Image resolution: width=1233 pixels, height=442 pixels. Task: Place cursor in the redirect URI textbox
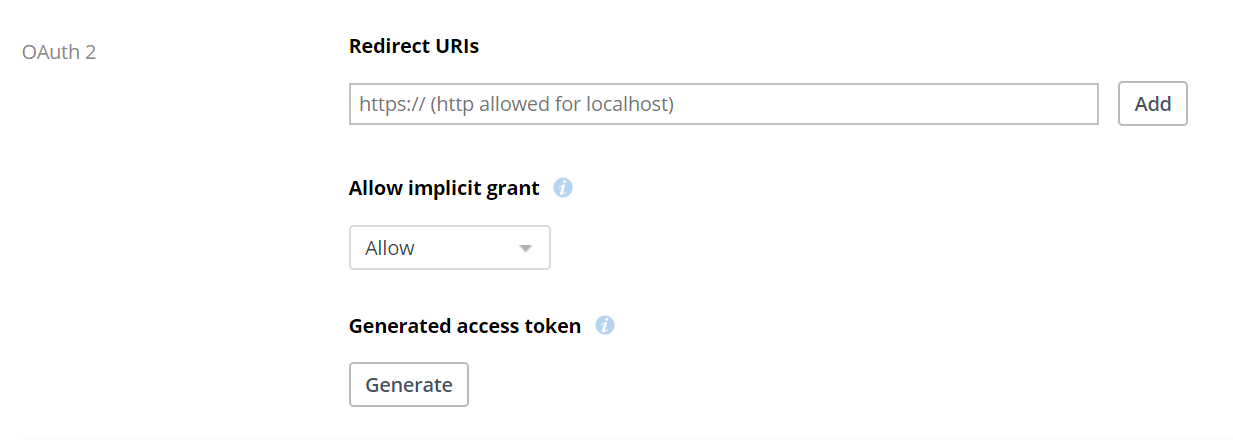tap(724, 104)
